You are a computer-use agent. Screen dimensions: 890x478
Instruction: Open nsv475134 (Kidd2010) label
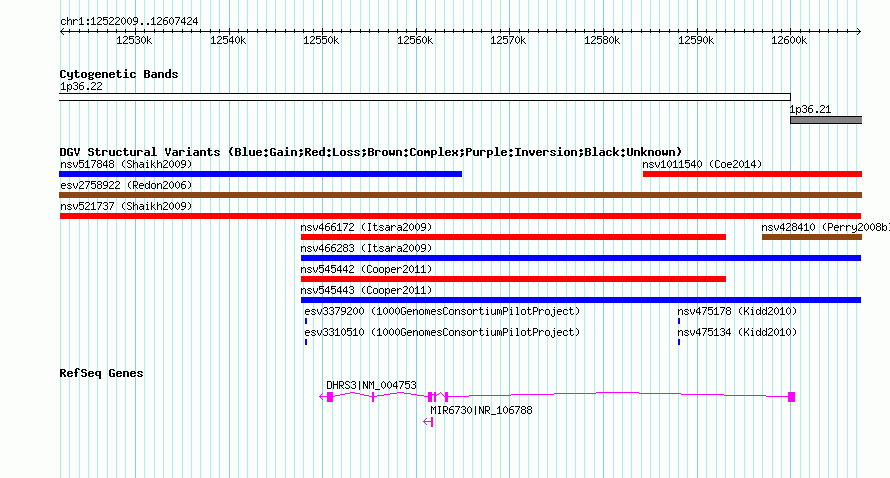click(737, 332)
